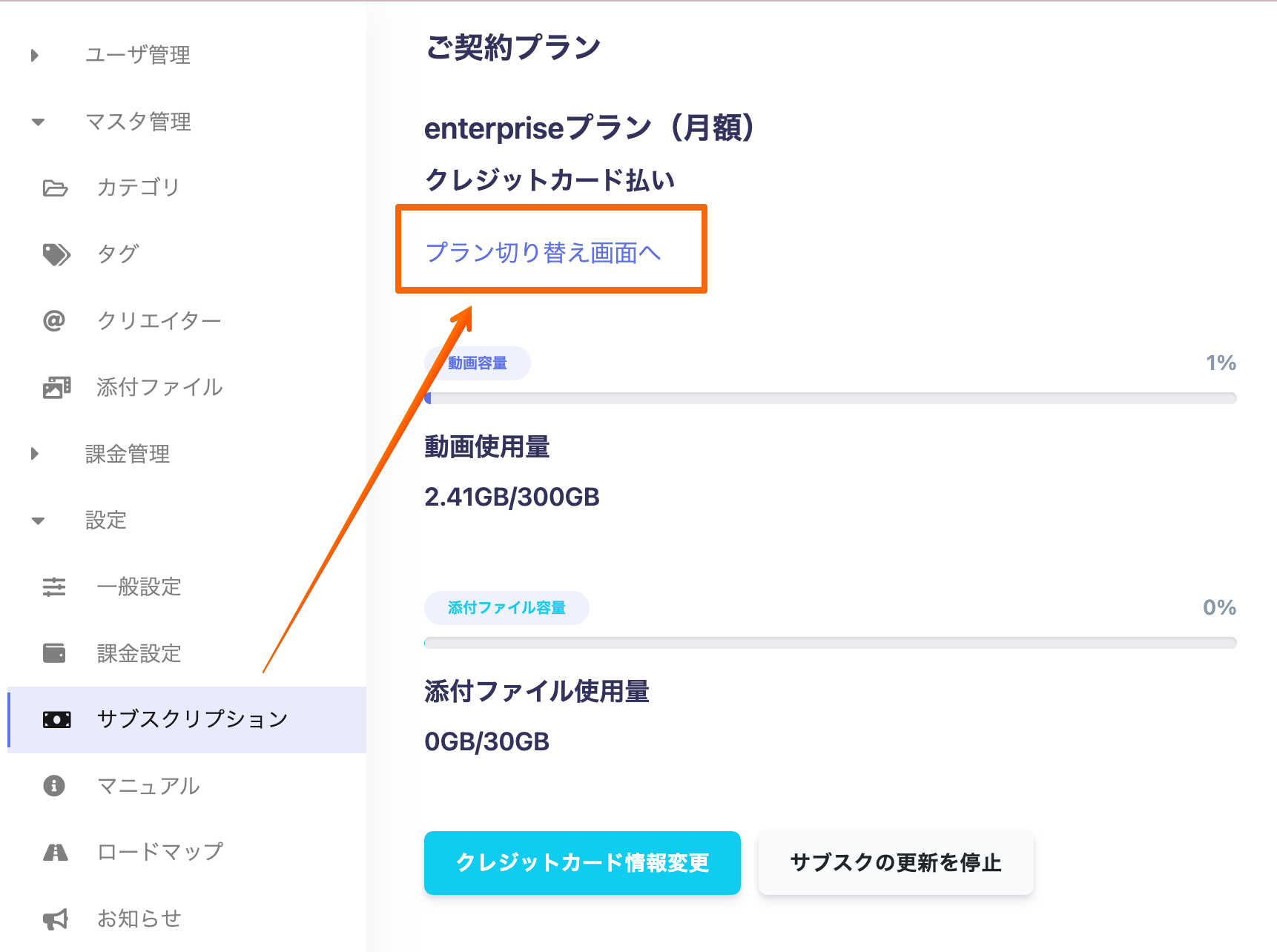Click the image icon beside 添付ファイル

click(x=56, y=387)
